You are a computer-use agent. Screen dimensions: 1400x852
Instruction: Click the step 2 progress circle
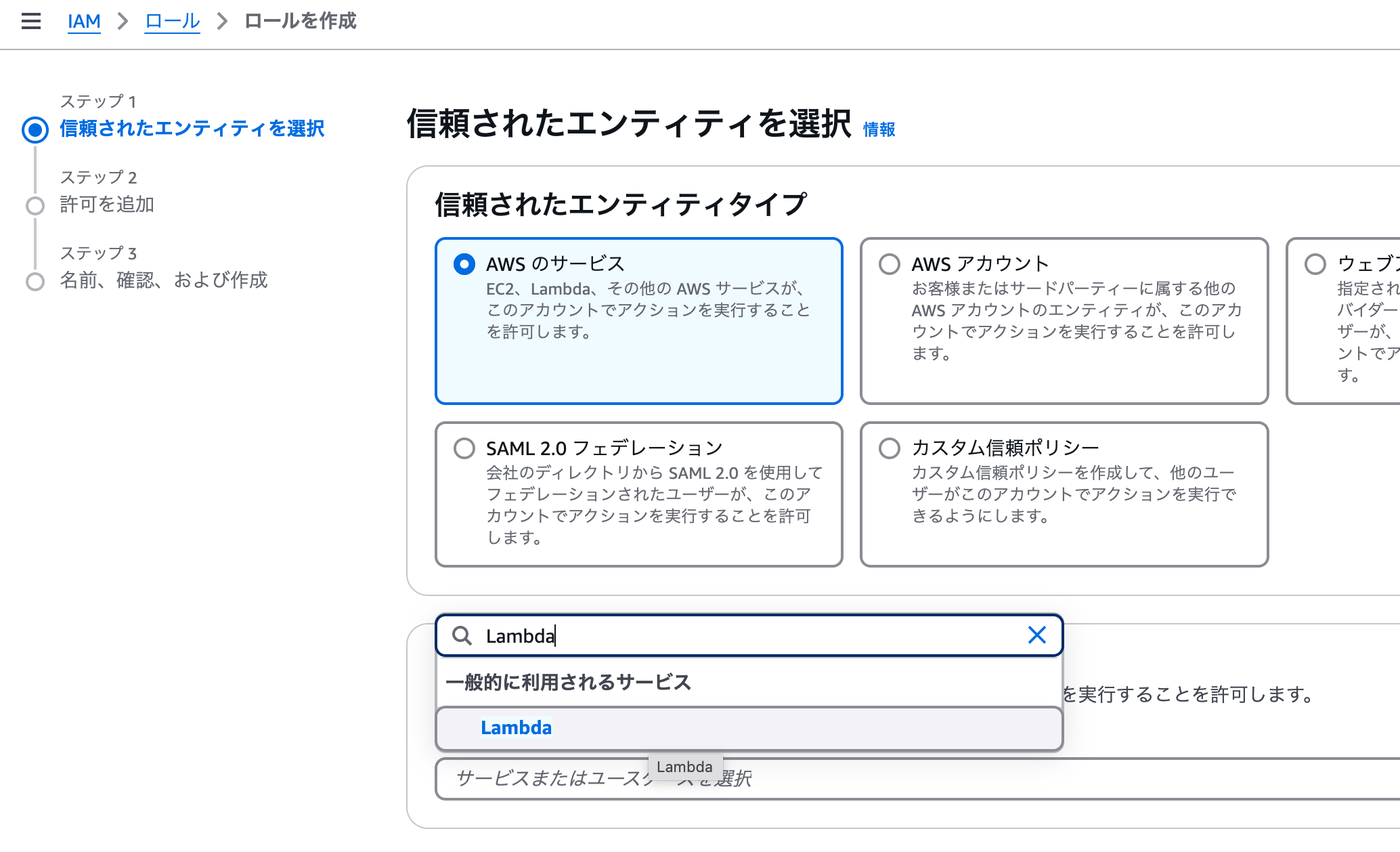click(34, 205)
